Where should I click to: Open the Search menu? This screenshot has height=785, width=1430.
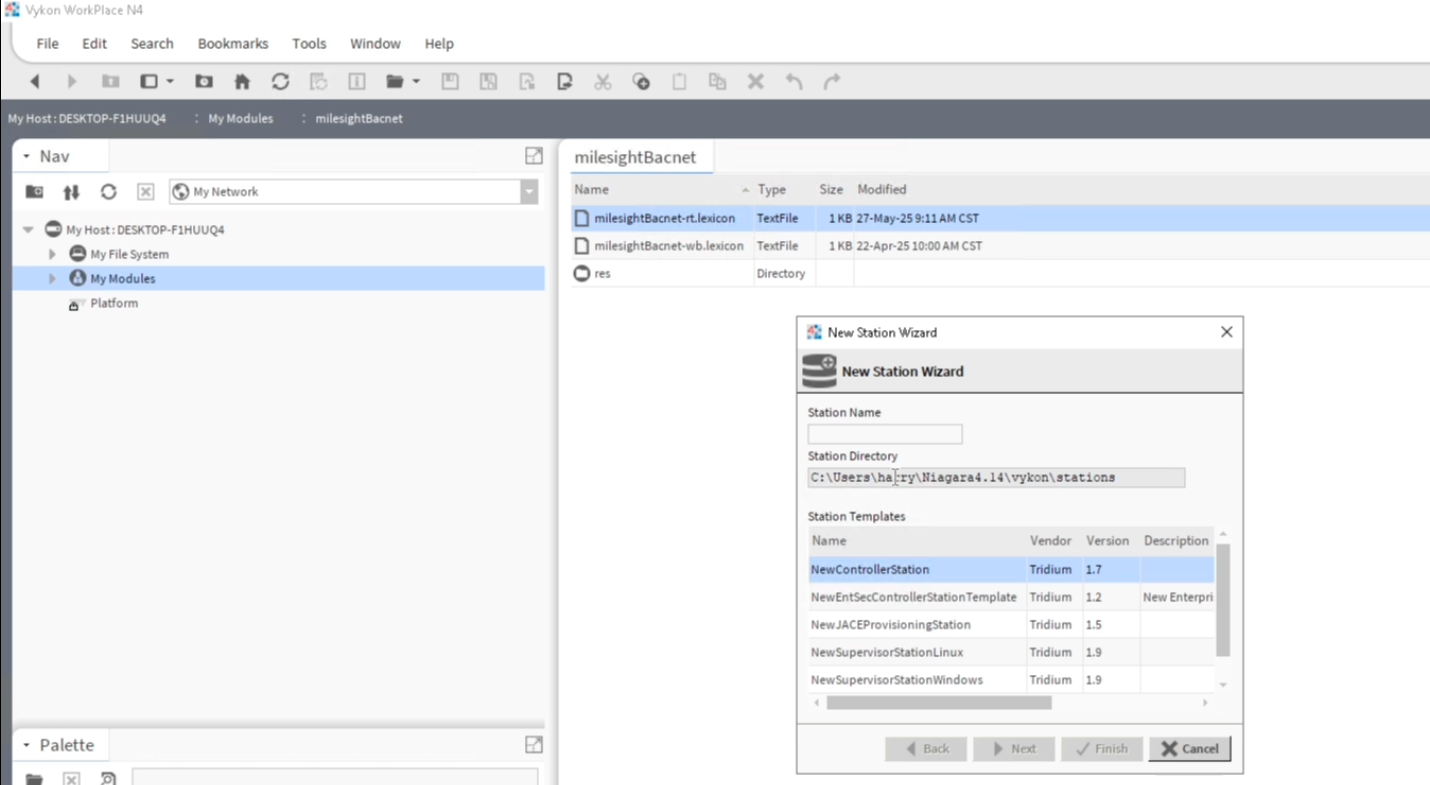pyautogui.click(x=152, y=44)
